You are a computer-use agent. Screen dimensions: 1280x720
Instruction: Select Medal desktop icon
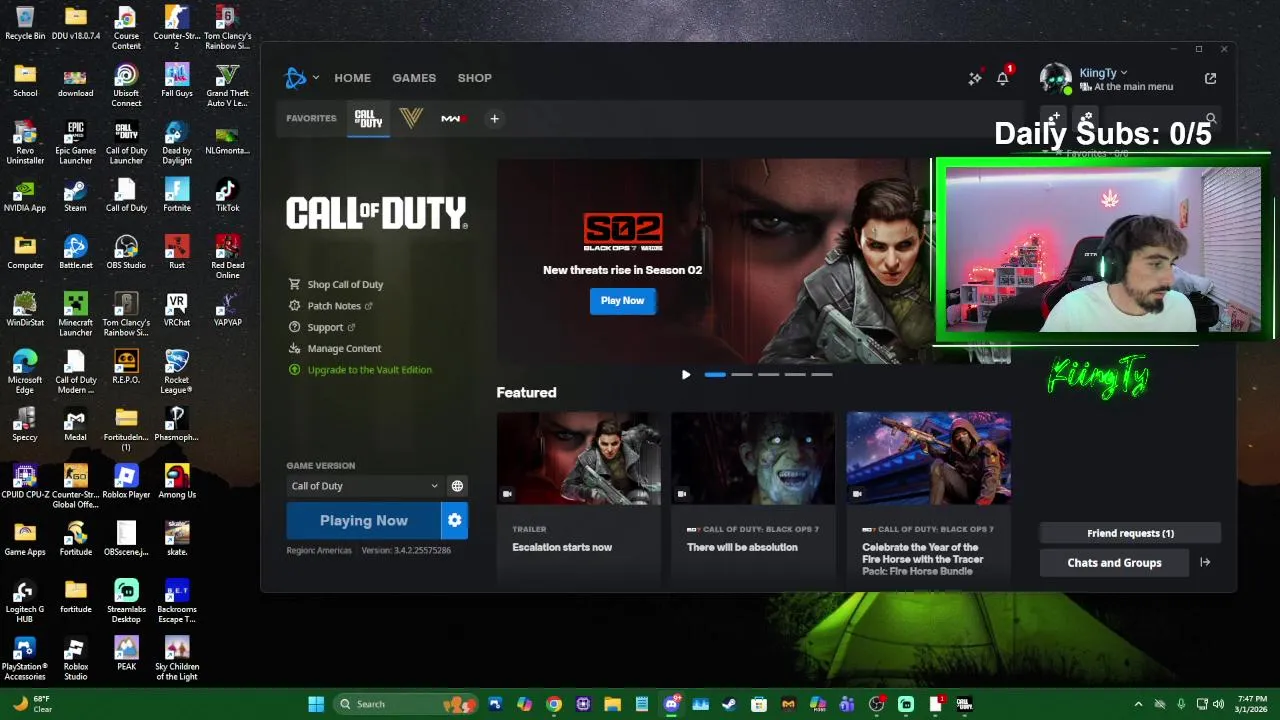(x=75, y=424)
